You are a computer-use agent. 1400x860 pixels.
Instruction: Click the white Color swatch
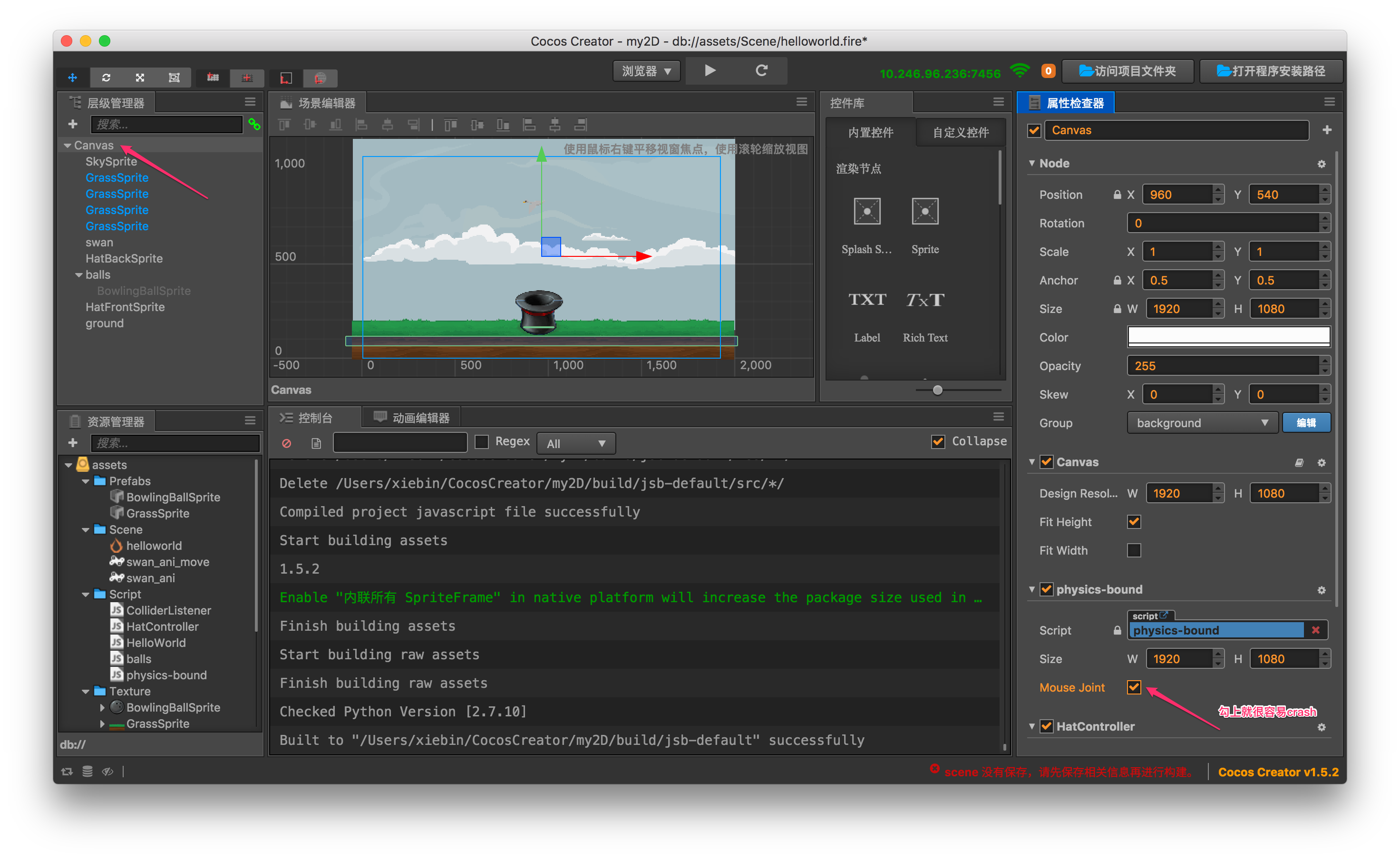[1228, 337]
